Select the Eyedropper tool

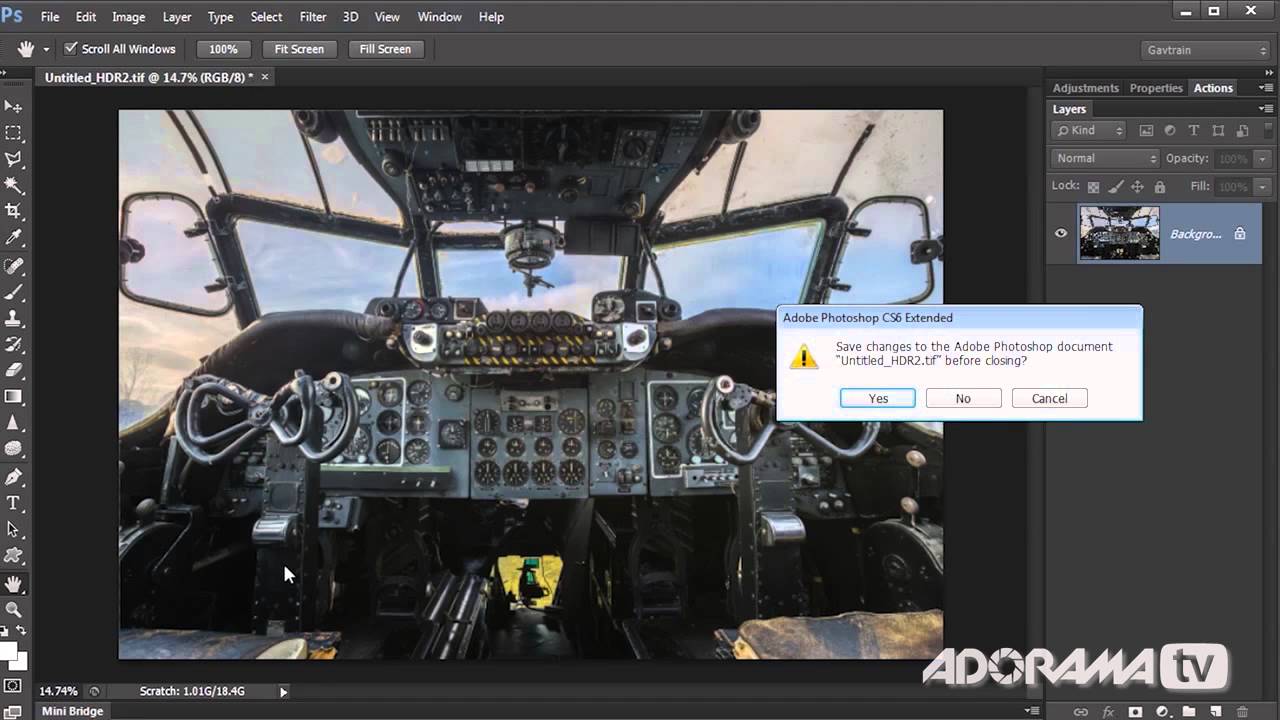coord(14,238)
